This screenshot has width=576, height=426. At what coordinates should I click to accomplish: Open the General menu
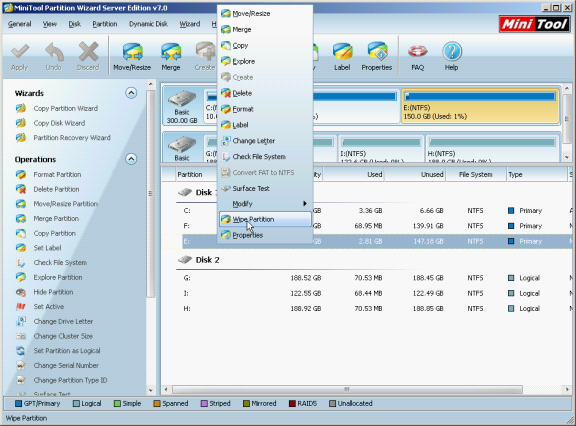[19, 24]
